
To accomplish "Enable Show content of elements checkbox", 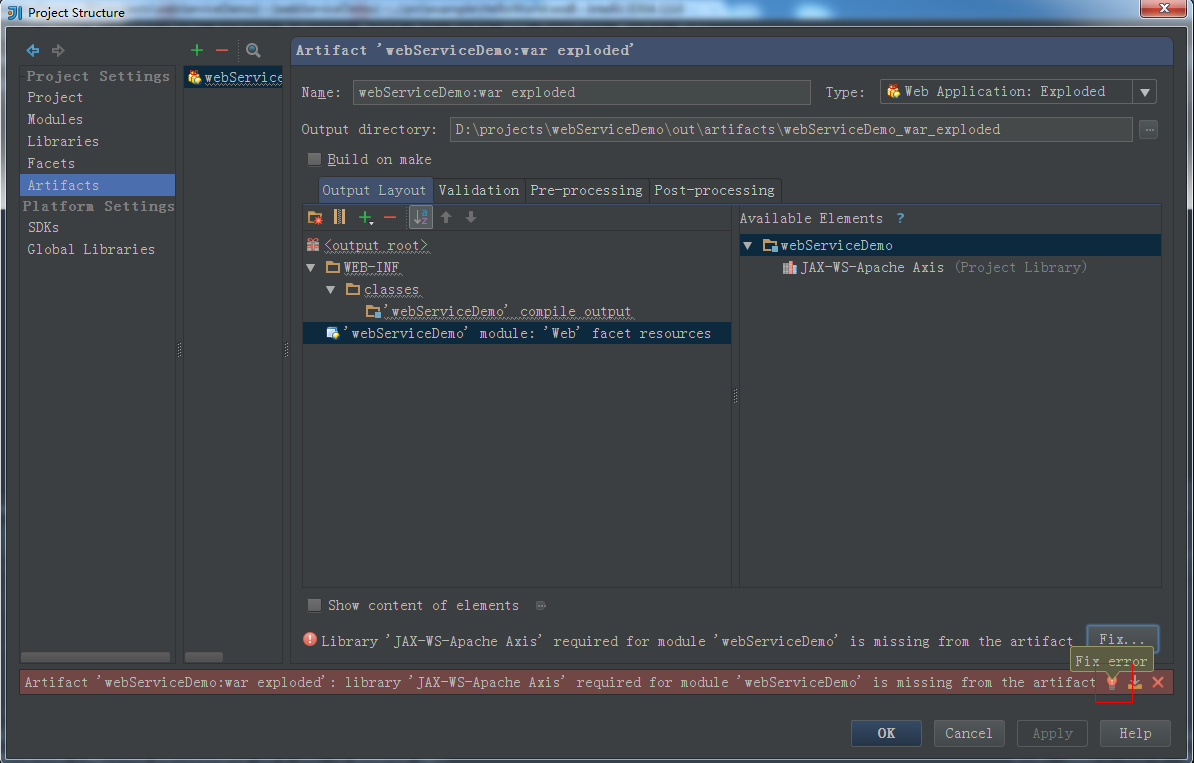I will [314, 605].
